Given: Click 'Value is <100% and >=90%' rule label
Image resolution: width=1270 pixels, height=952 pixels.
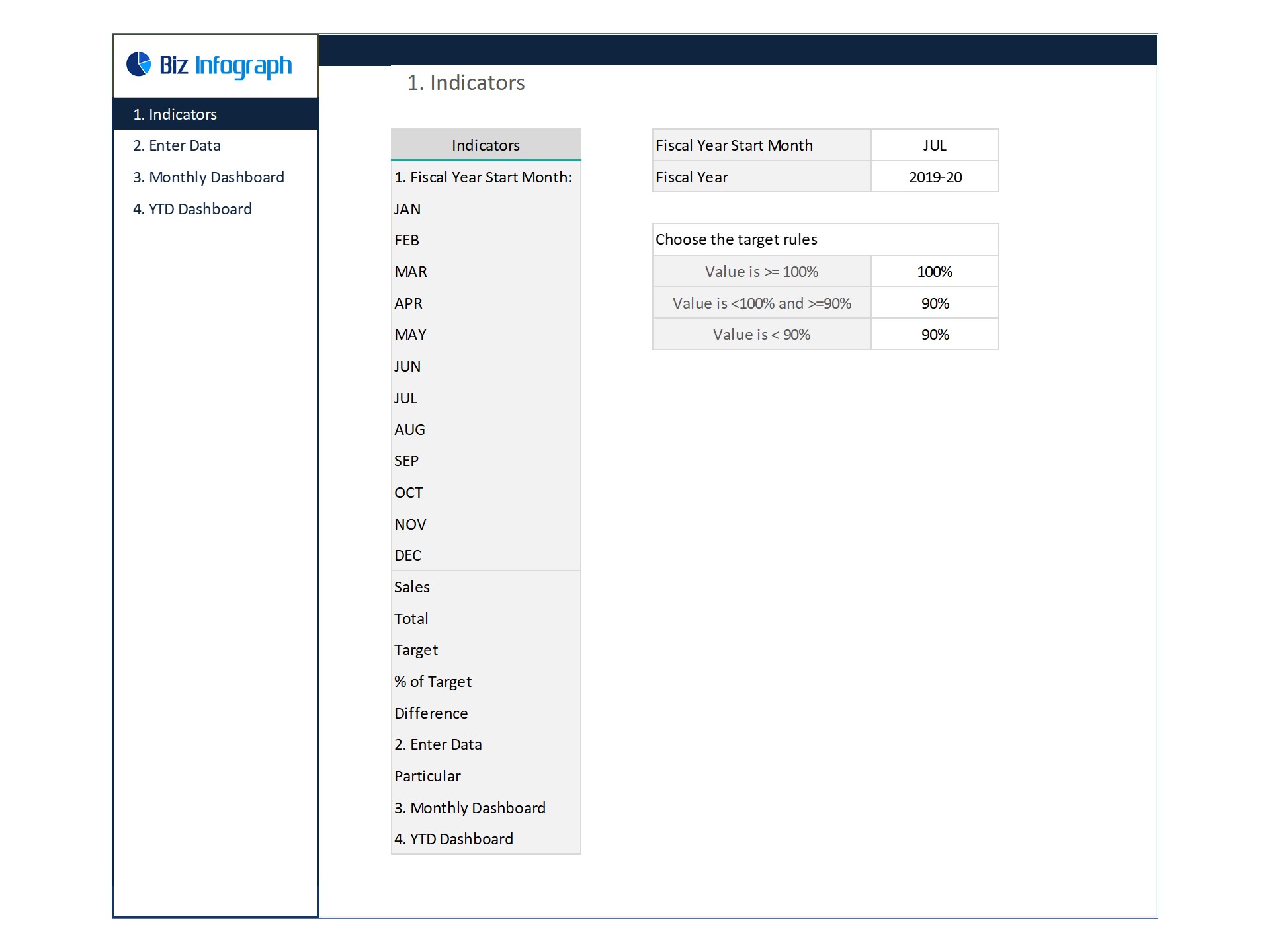Looking at the screenshot, I should (x=762, y=303).
